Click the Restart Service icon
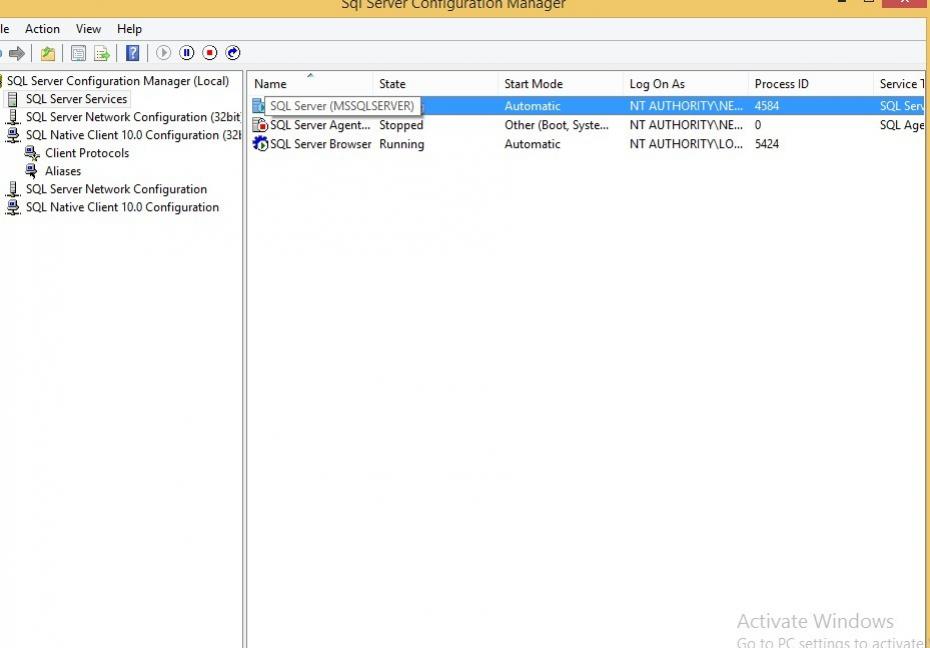 (232, 53)
